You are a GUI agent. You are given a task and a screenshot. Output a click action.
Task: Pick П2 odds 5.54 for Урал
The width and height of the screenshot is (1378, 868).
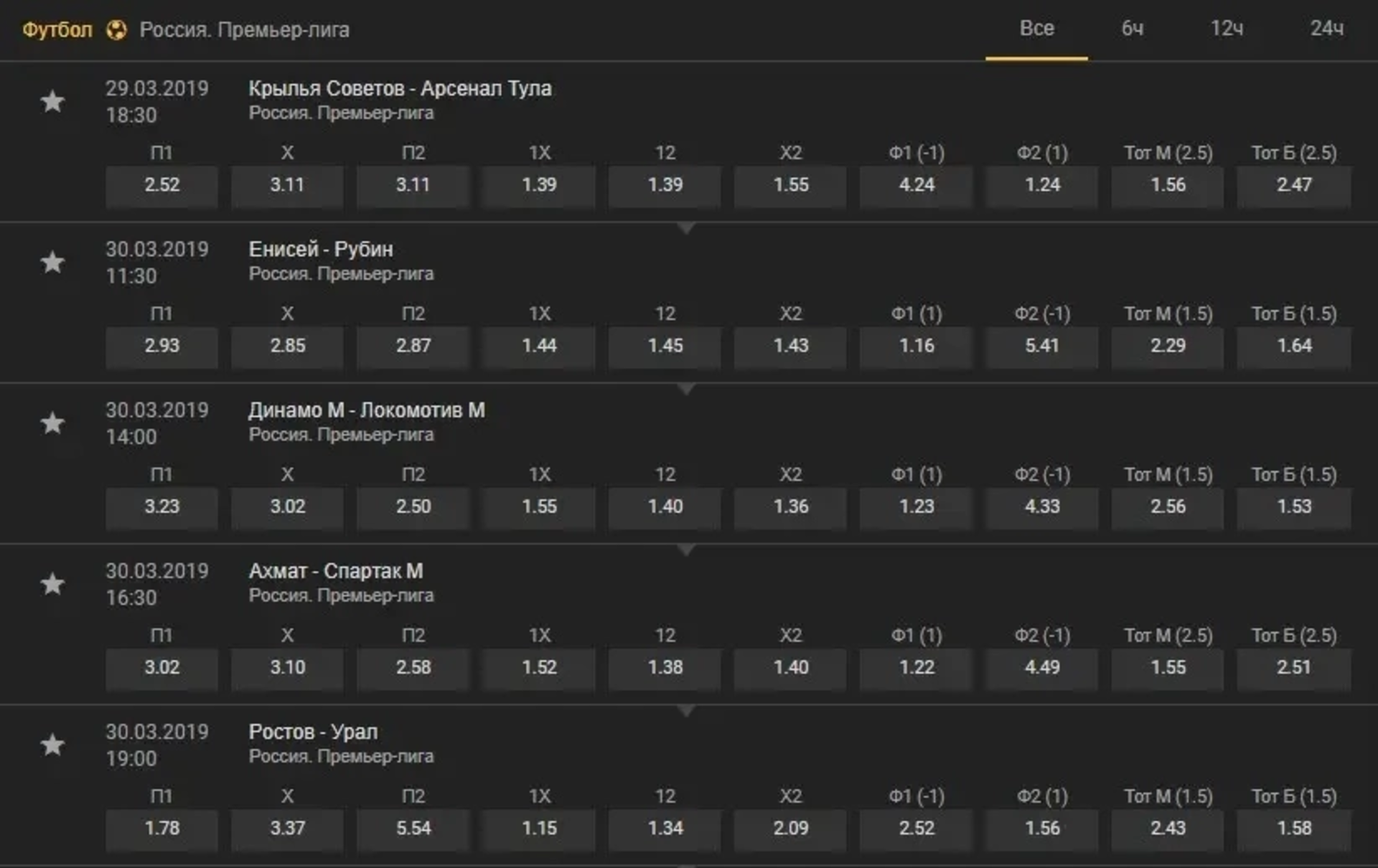(x=413, y=828)
